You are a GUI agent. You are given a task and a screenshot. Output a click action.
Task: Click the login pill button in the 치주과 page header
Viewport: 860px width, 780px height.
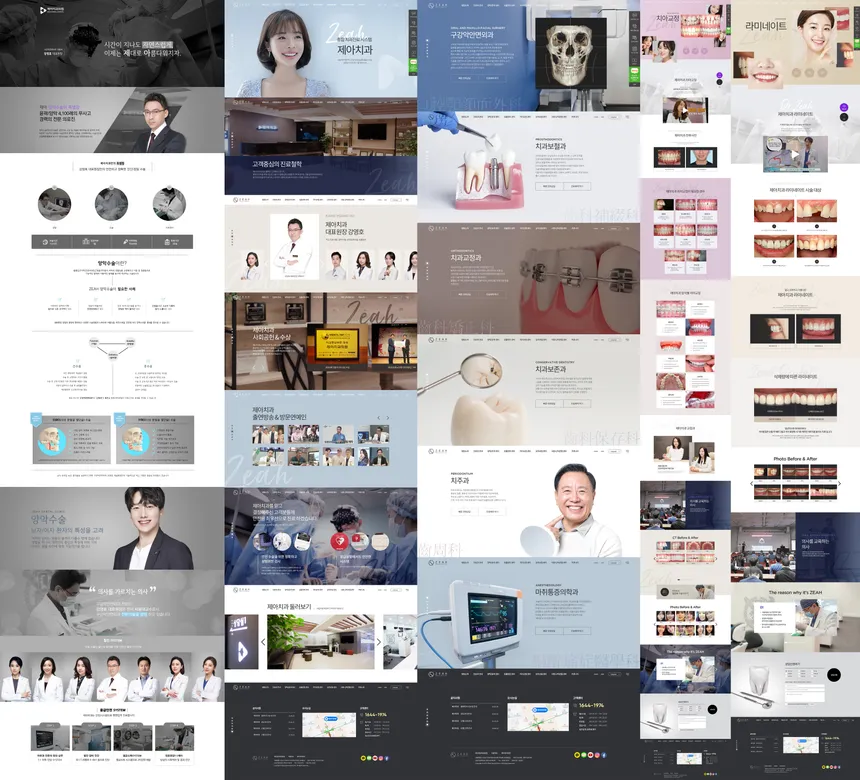614,451
